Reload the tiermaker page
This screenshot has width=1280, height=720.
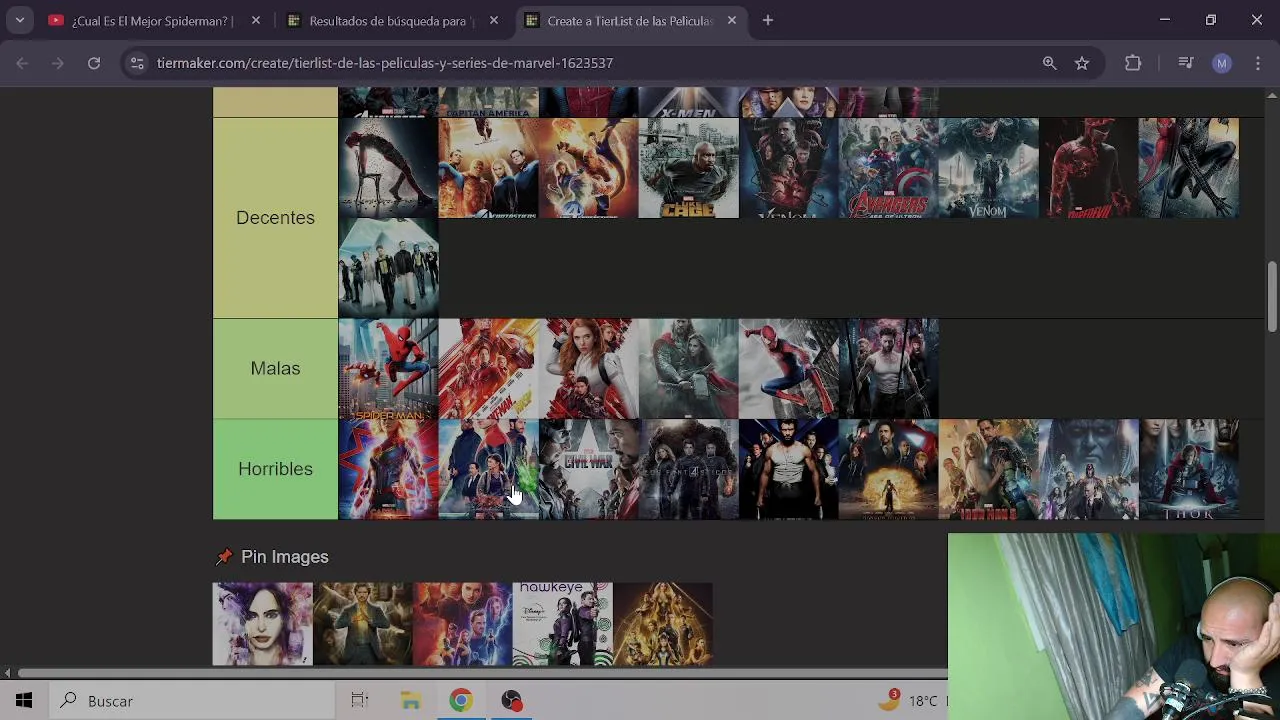pyautogui.click(x=94, y=63)
